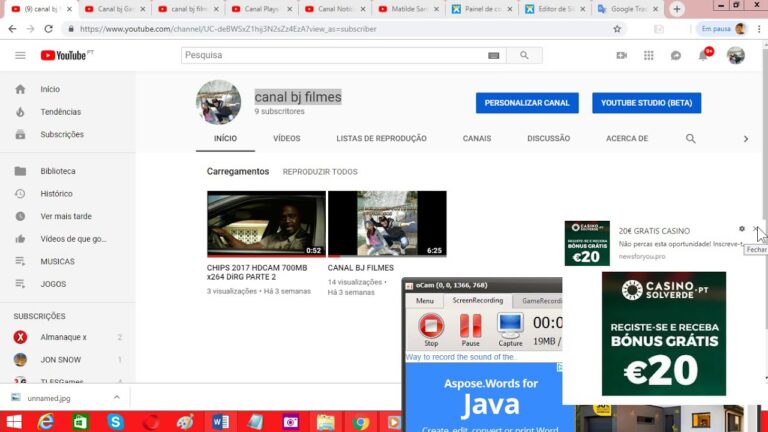Open Skype from the taskbar
This screenshot has height=432, width=768.
(115, 422)
